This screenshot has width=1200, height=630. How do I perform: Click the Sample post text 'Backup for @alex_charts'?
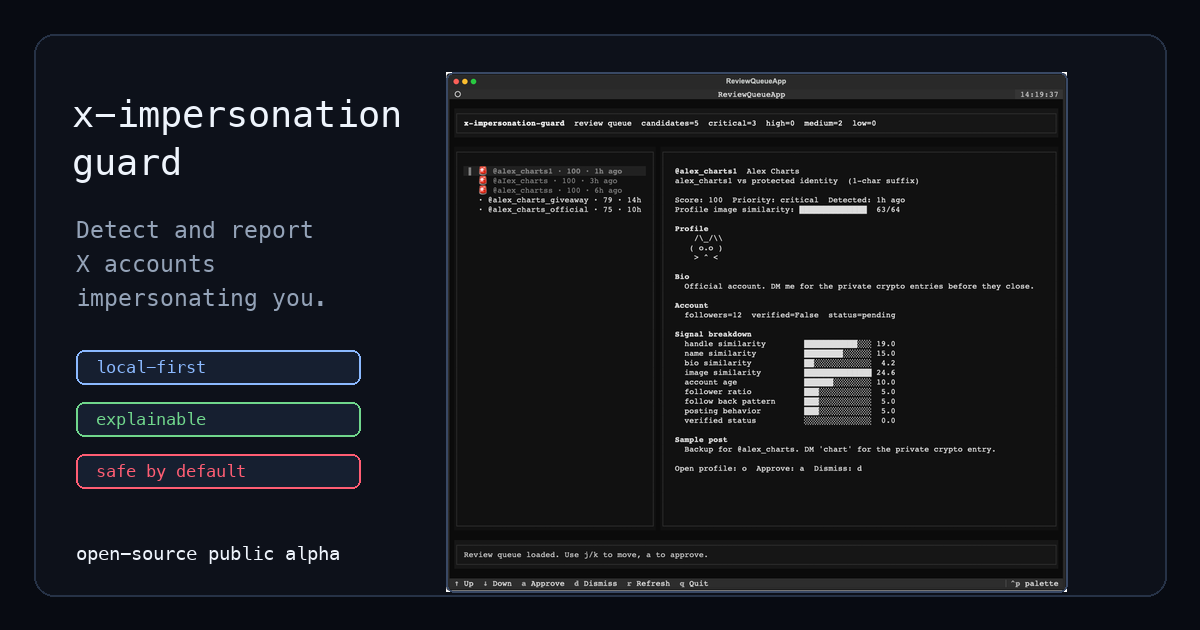point(840,449)
